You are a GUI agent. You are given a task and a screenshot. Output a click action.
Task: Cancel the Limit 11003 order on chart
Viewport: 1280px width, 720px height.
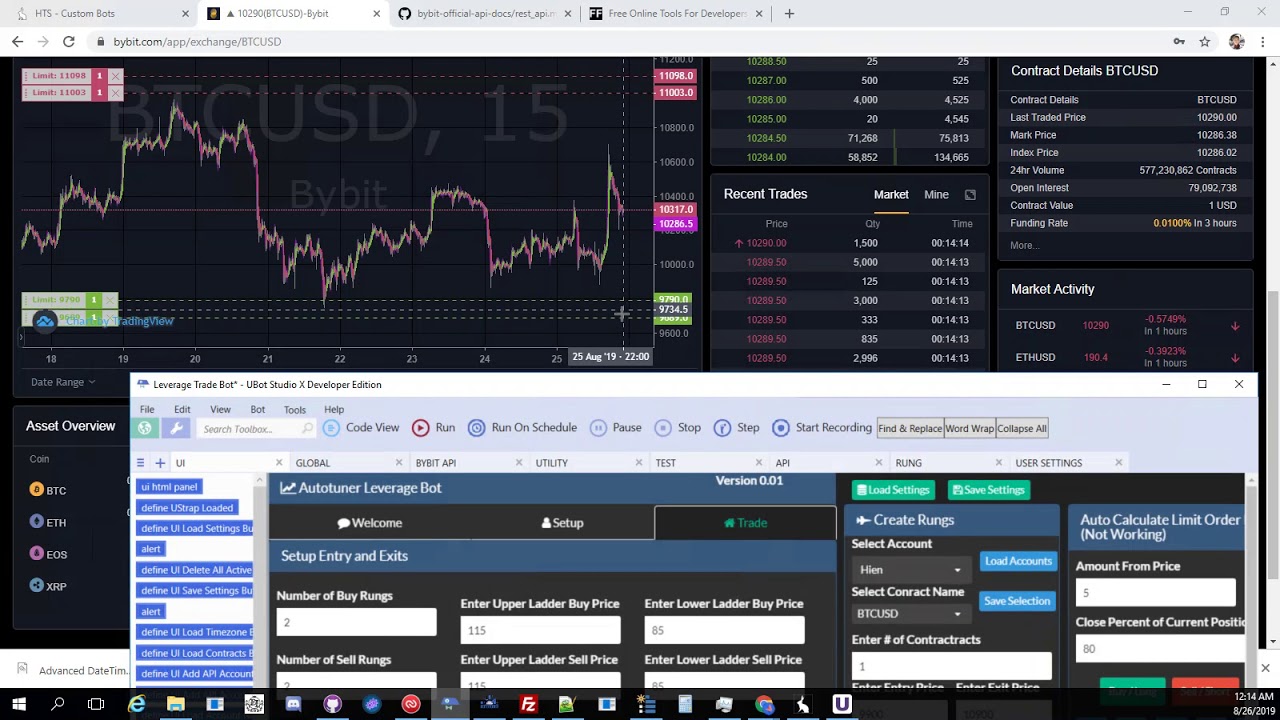115,92
